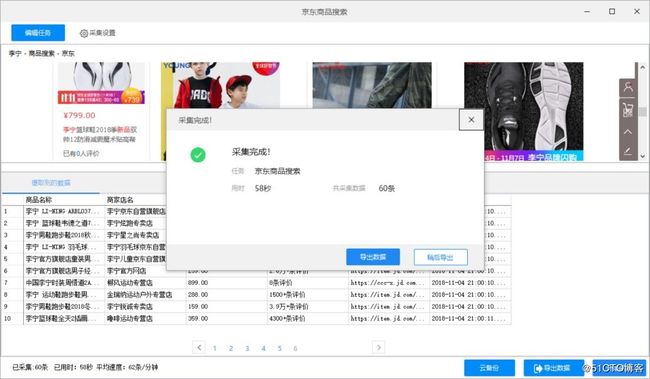
Task: Click the https://ccc-x.jd.com link cell
Action: click(x=388, y=283)
